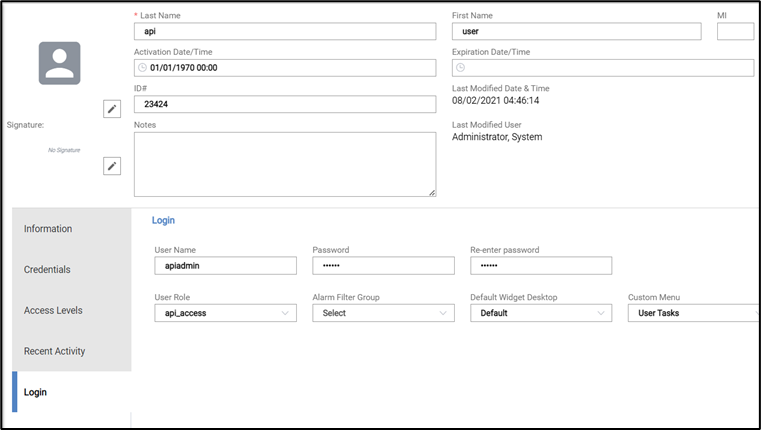Open the User Role dropdown

[x=226, y=313]
